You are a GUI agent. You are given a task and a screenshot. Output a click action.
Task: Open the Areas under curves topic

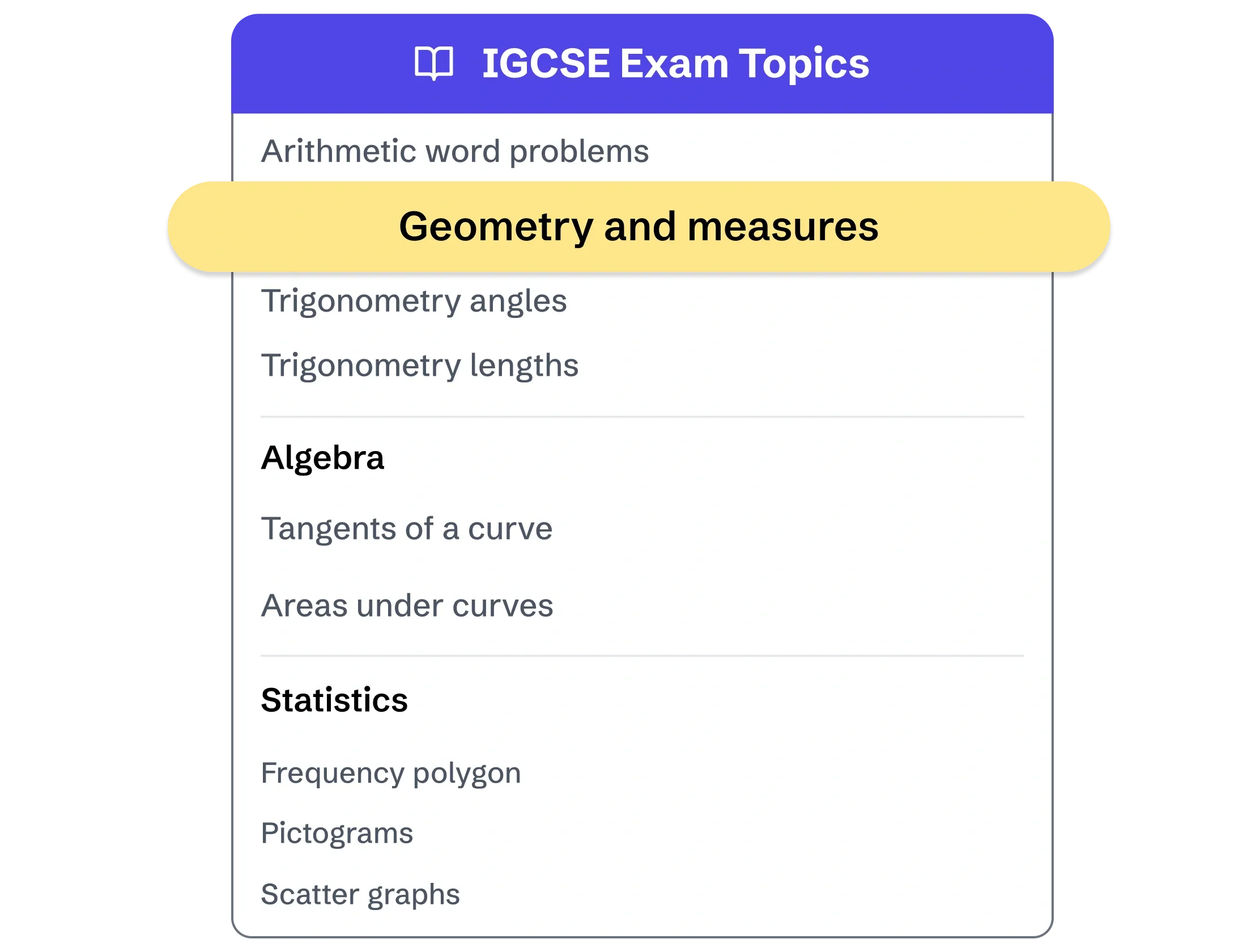pos(407,605)
